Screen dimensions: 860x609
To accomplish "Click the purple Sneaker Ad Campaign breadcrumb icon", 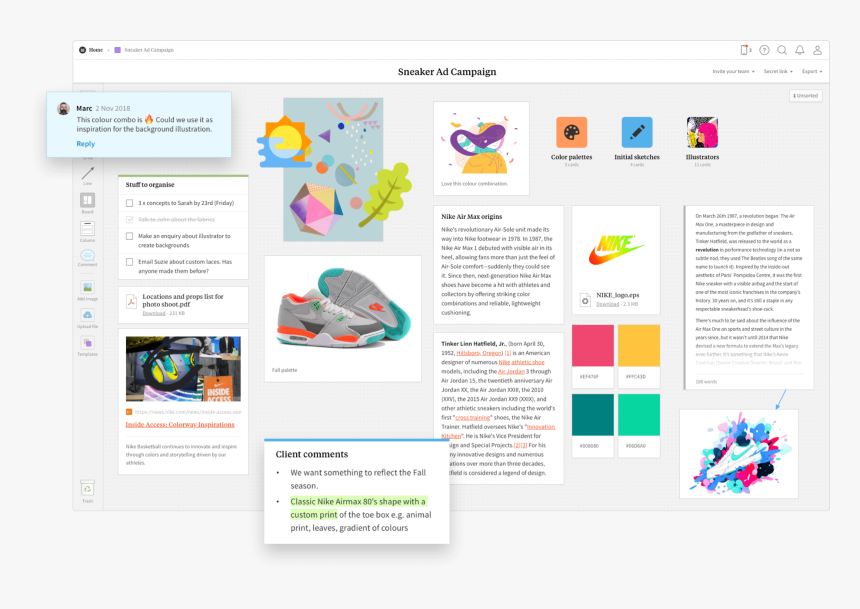I will [117, 50].
